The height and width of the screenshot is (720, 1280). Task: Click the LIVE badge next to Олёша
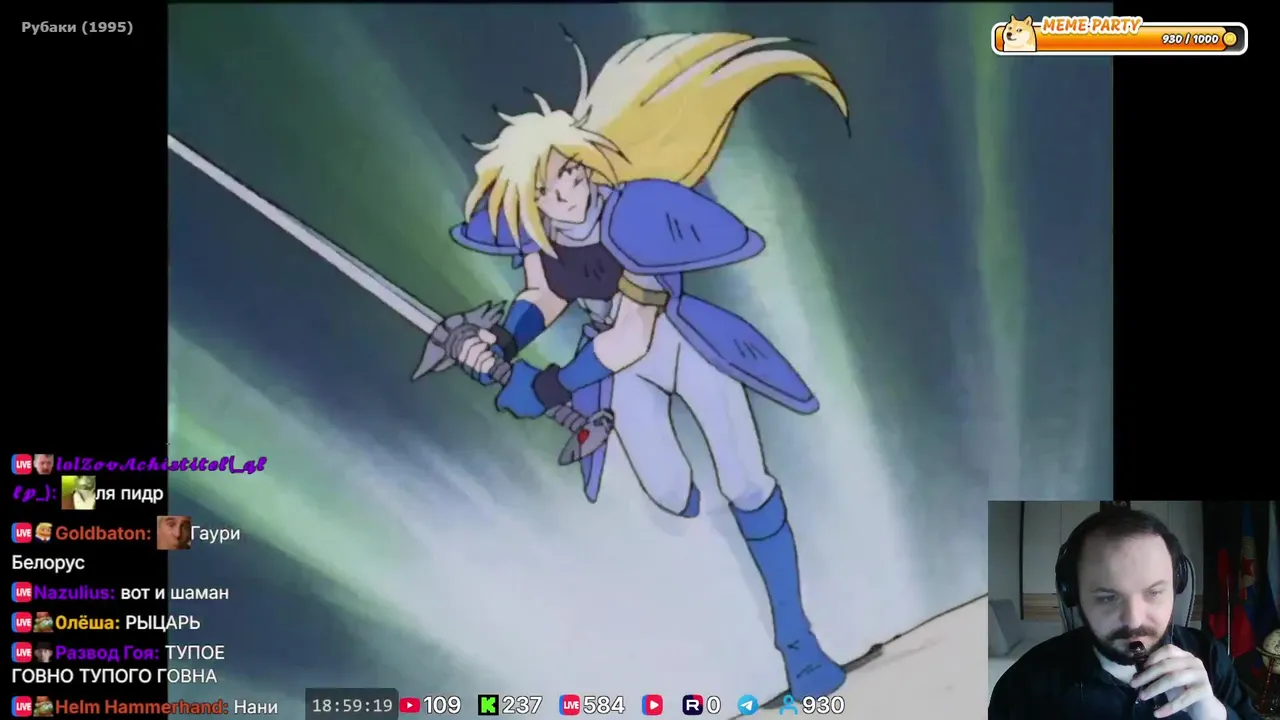[22, 623]
